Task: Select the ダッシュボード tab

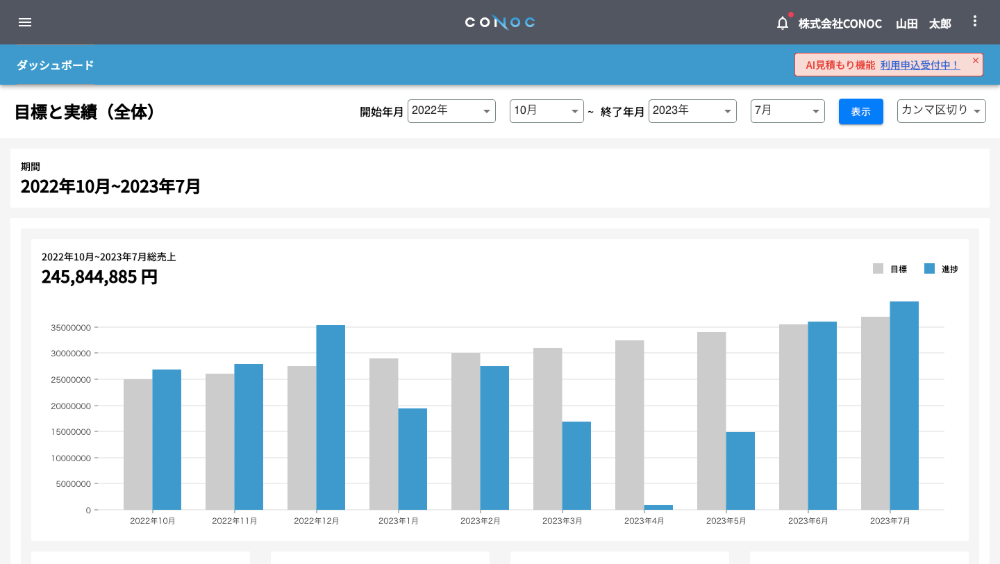Action: (55, 65)
